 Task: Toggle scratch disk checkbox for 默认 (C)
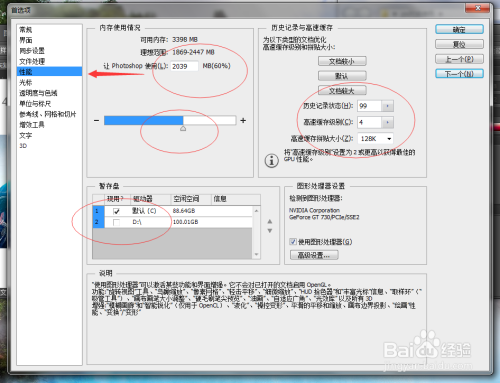pos(116,211)
